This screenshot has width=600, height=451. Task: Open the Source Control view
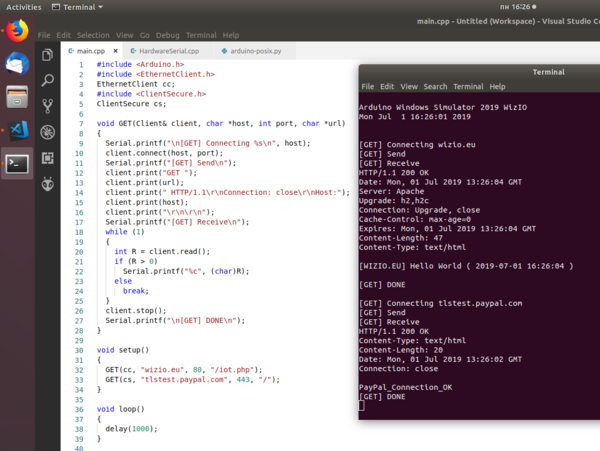pos(47,106)
